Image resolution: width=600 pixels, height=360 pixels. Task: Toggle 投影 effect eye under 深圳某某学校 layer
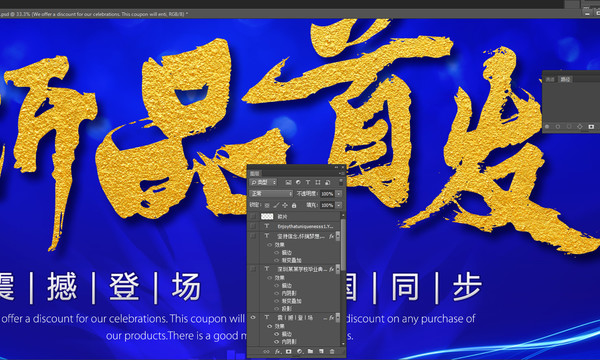coord(277,309)
